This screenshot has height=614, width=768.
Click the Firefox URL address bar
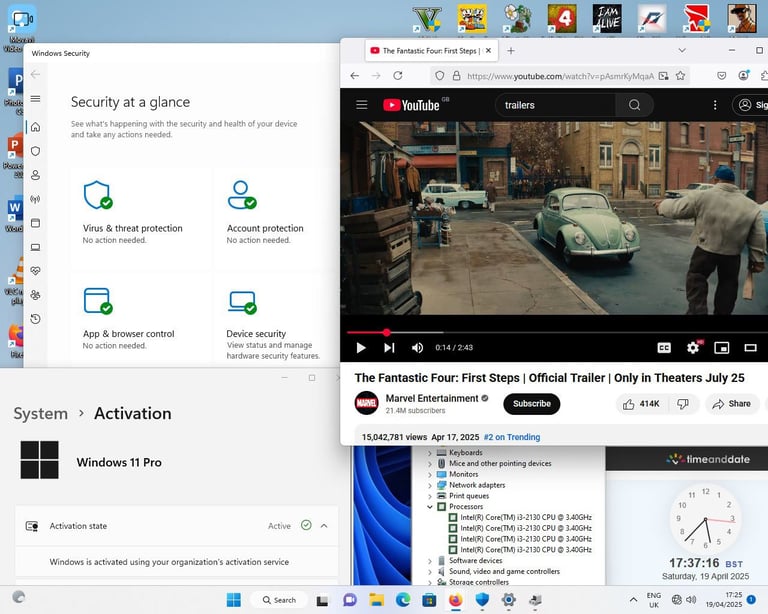[560, 76]
